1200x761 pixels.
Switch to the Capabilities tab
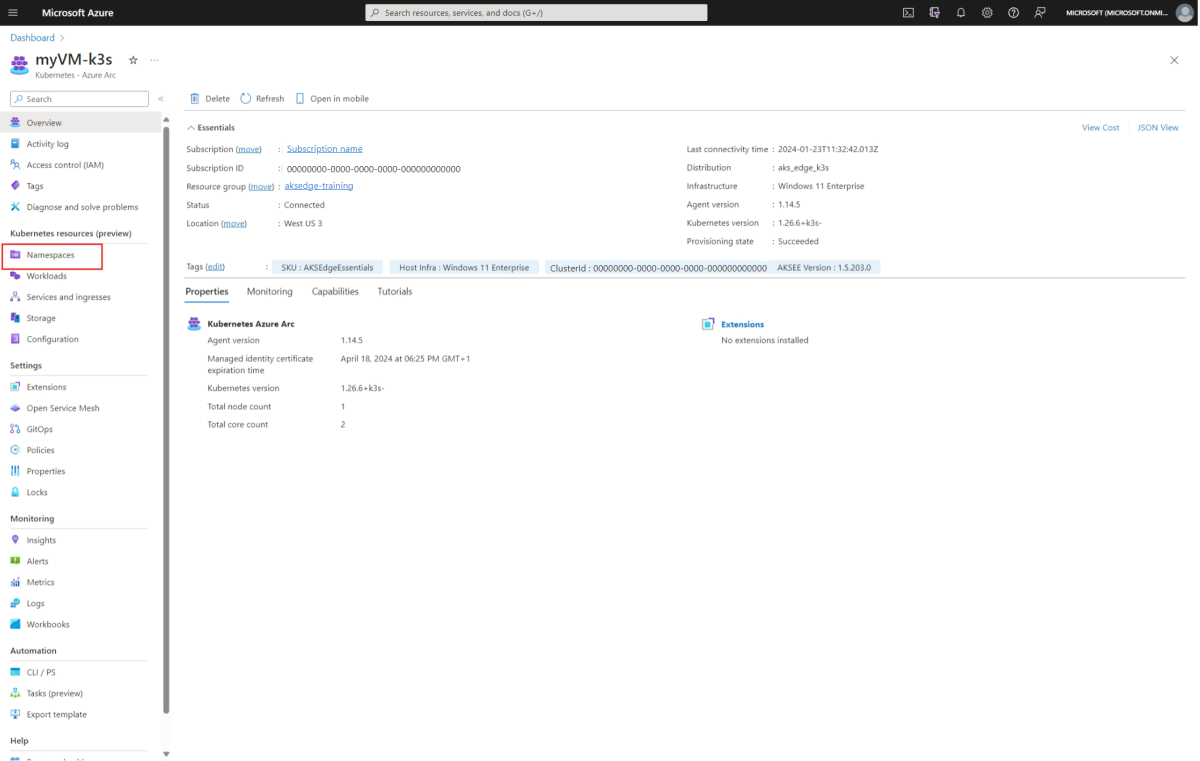pos(335,292)
